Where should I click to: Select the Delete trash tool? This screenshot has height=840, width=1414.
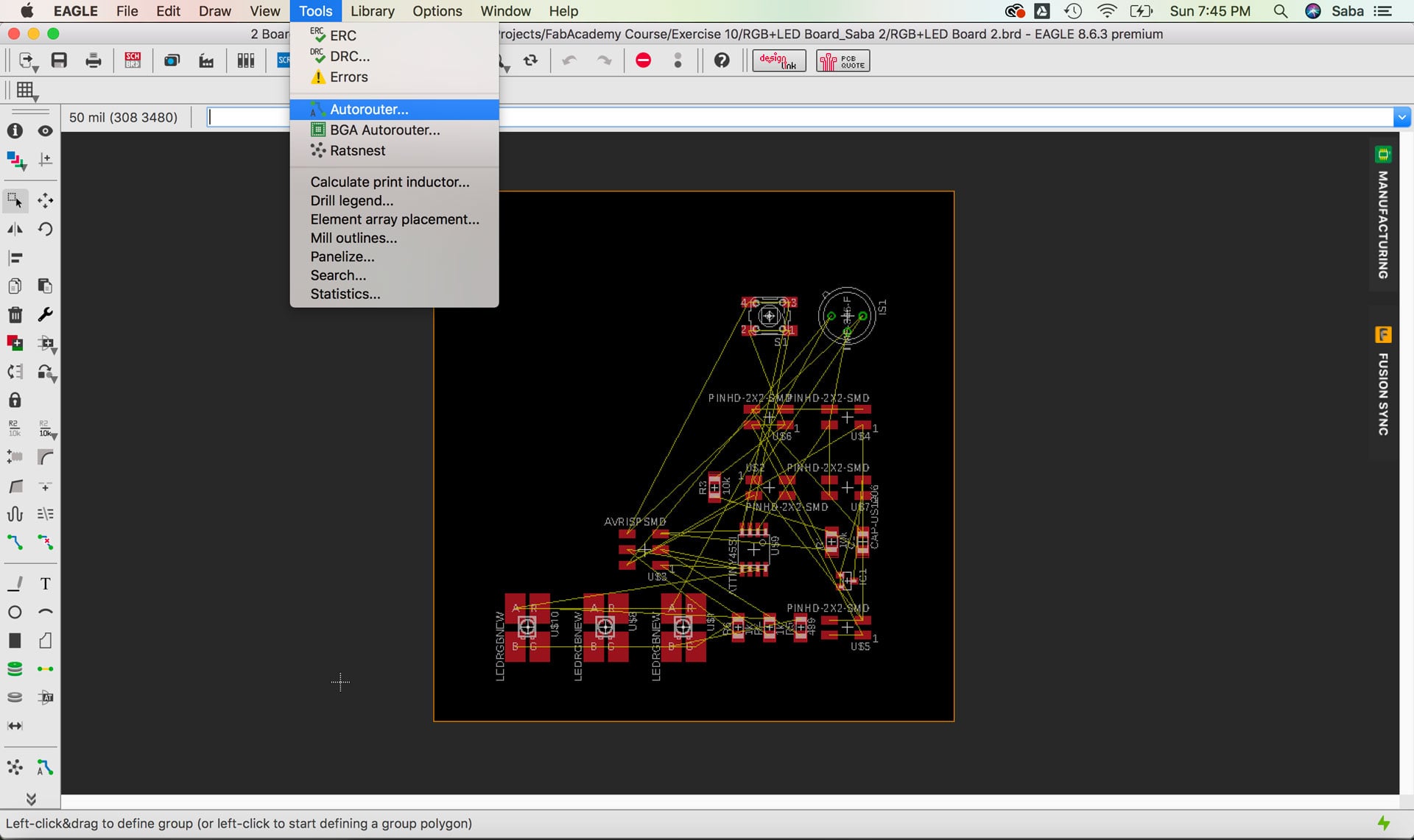pos(15,314)
